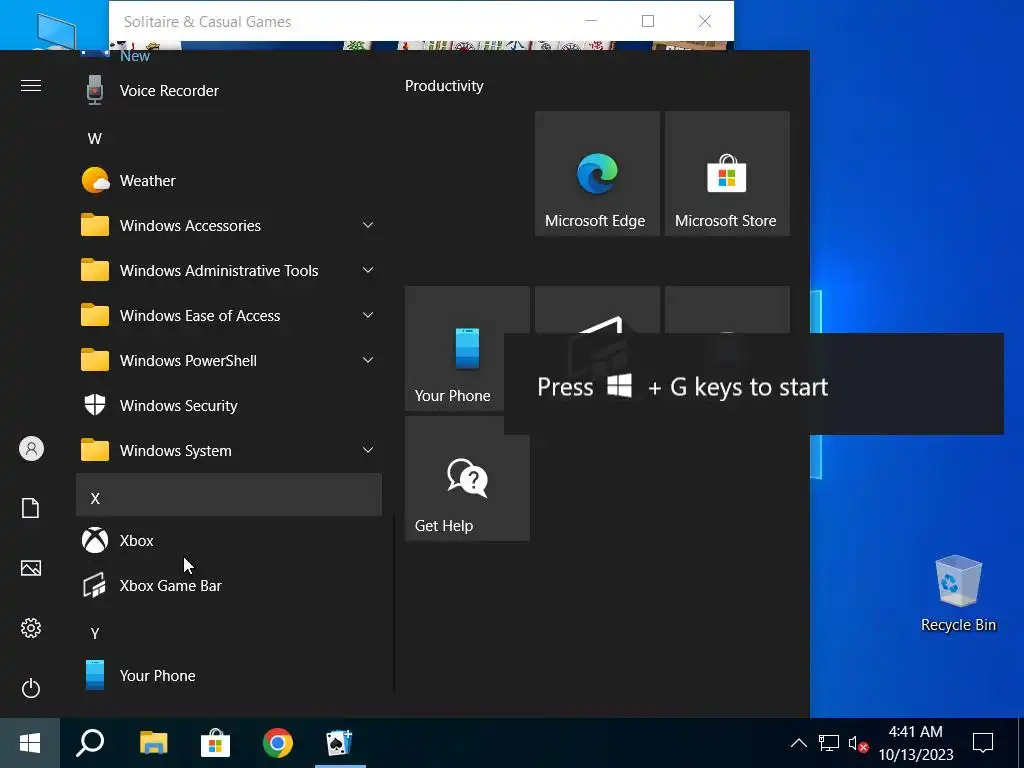Open taskbar Search magnifier

click(90, 743)
